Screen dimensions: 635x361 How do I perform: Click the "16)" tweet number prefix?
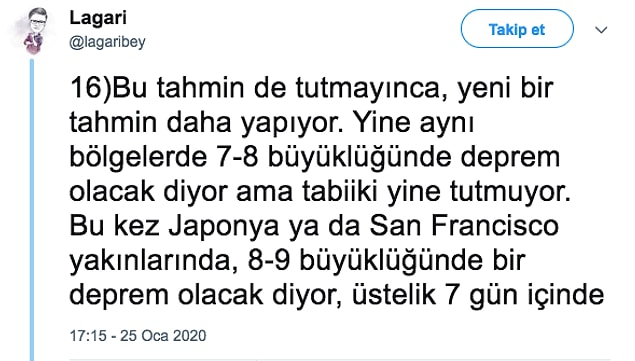(90, 88)
